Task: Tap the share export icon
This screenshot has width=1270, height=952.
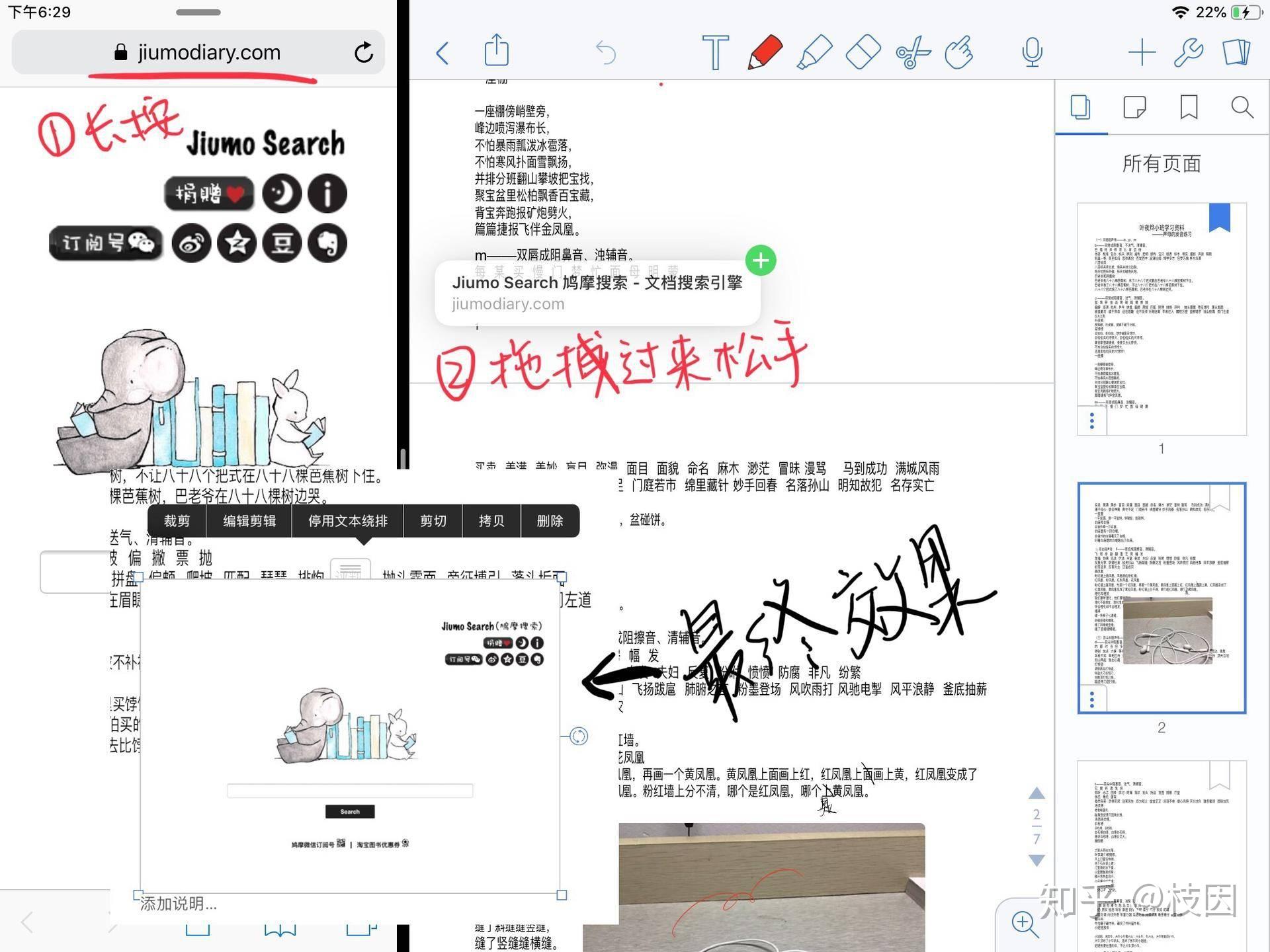Action: (497, 52)
